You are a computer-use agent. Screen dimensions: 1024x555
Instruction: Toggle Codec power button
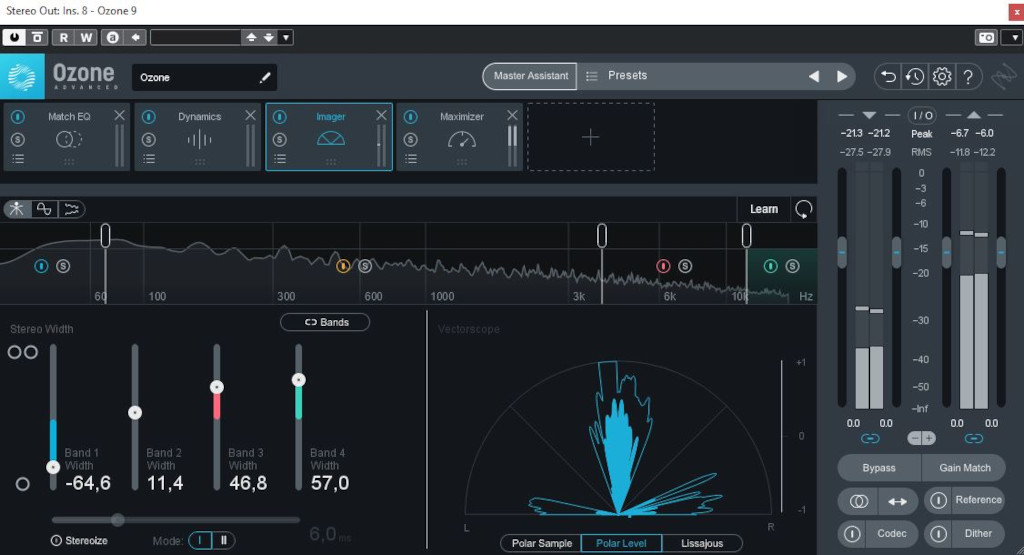pos(852,533)
